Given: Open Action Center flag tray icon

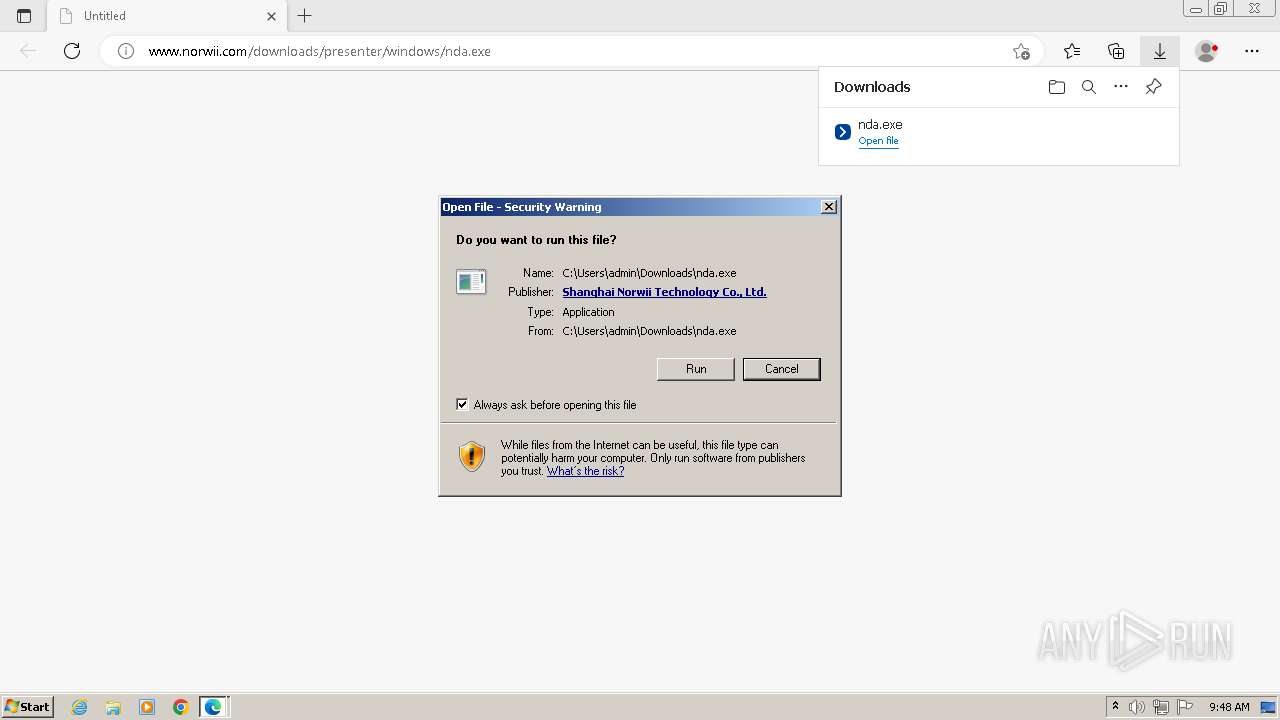Looking at the screenshot, I should click(x=1185, y=707).
